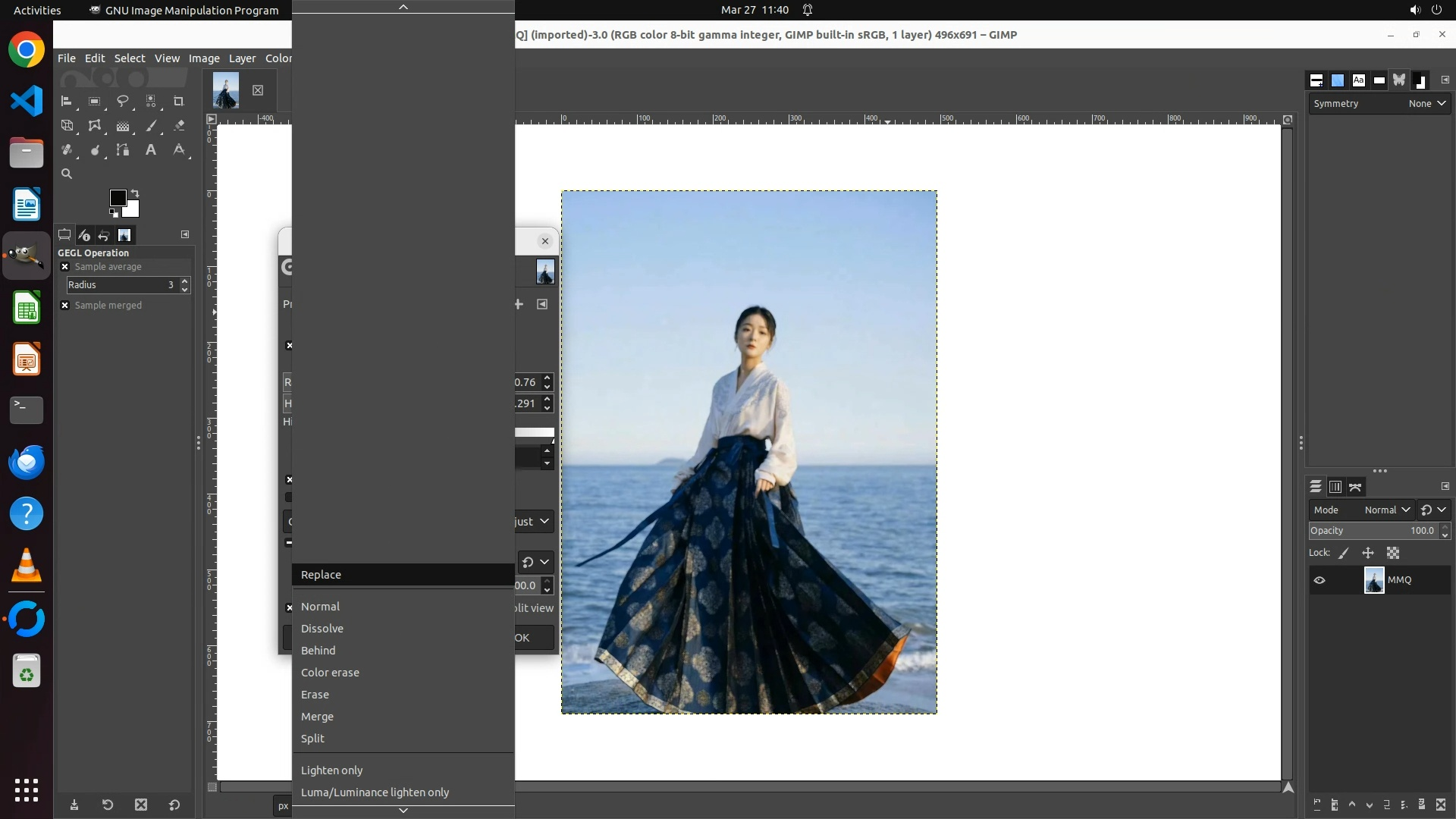This screenshot has width=1456, height=819.
Task: Click the foreground black color swatch
Action: (x=118, y=198)
